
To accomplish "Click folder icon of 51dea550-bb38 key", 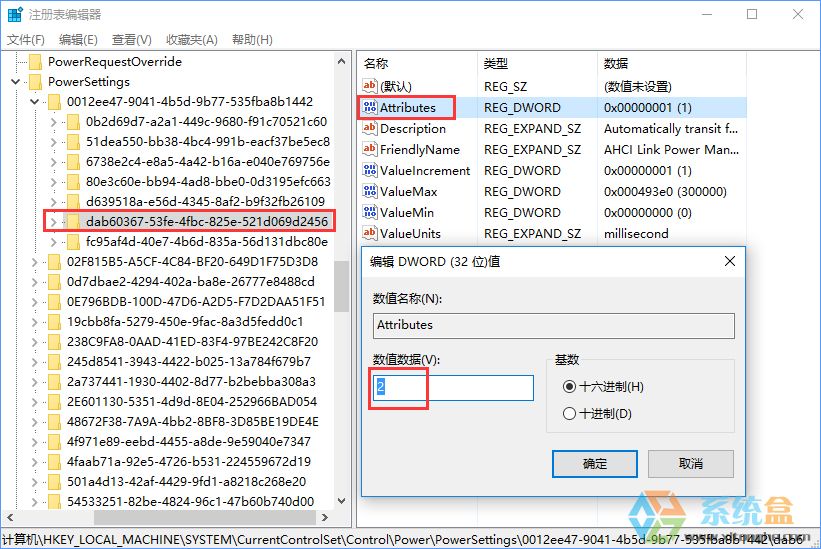I will click(x=73, y=142).
